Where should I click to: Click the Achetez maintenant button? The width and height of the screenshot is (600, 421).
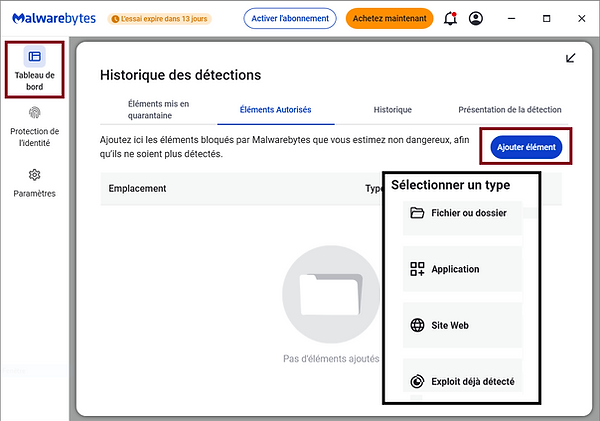click(390, 18)
